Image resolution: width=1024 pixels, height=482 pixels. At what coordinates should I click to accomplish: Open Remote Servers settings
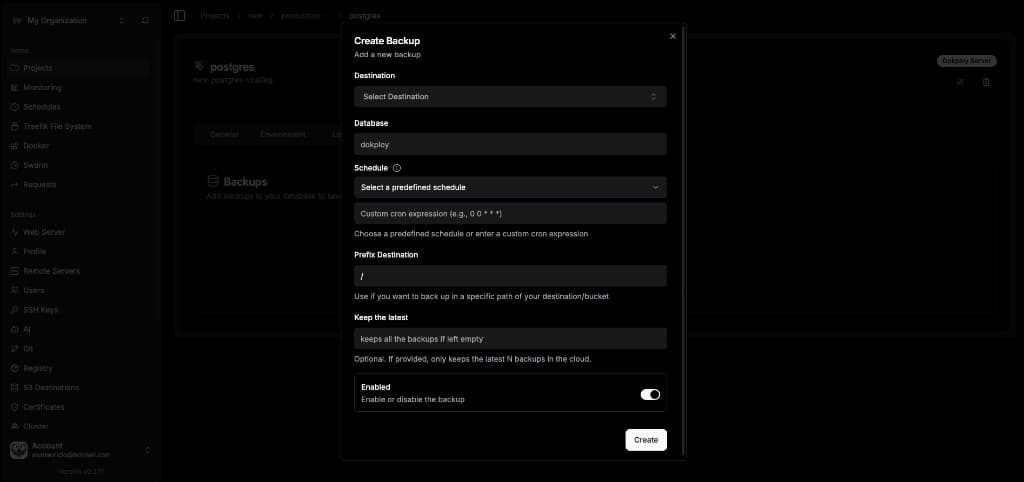78,271
